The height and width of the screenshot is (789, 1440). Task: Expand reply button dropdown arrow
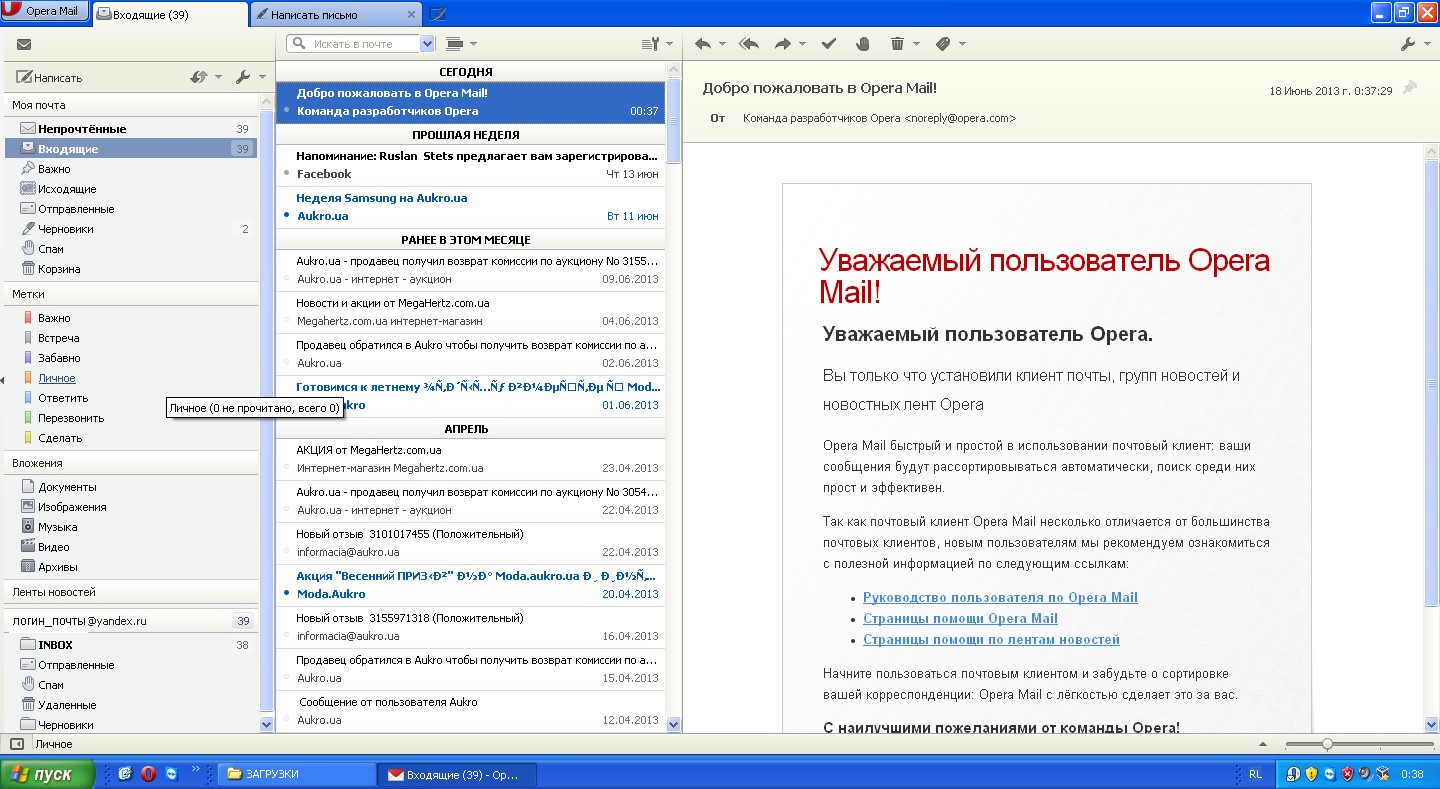722,44
